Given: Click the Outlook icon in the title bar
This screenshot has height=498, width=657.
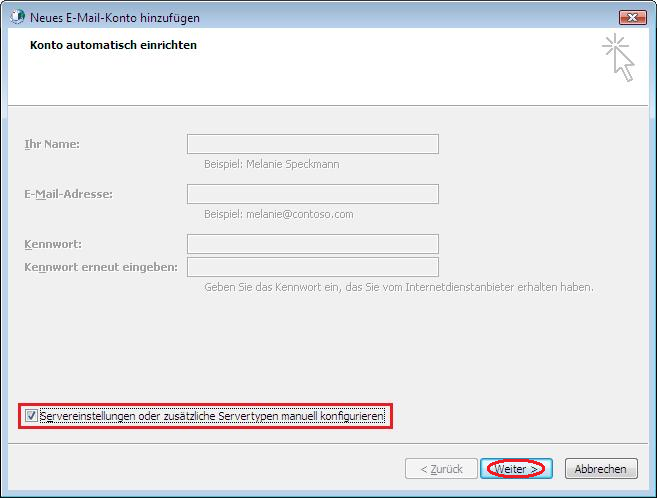Looking at the screenshot, I should point(16,17).
